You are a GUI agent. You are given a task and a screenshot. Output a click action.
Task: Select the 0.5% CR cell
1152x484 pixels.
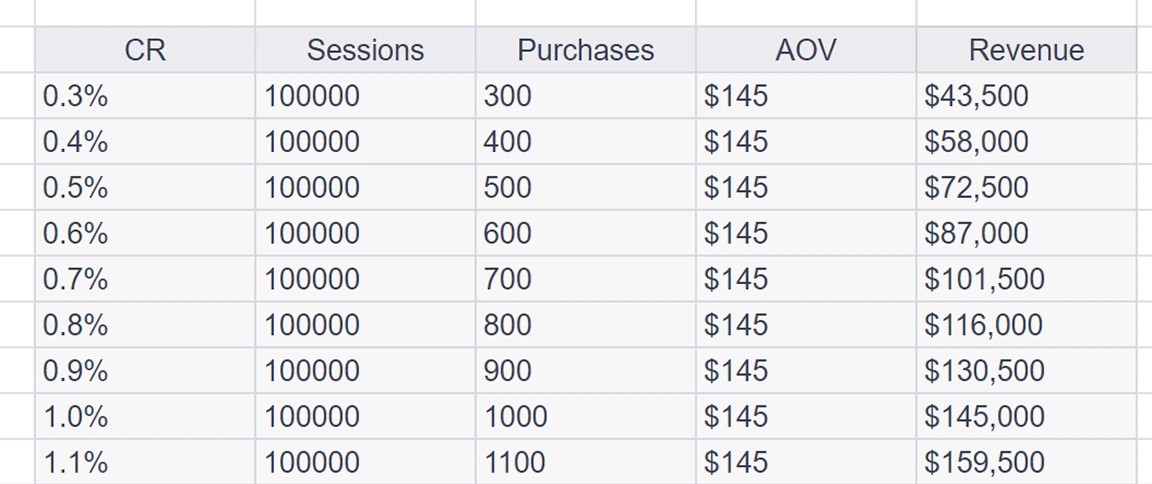tap(145, 188)
